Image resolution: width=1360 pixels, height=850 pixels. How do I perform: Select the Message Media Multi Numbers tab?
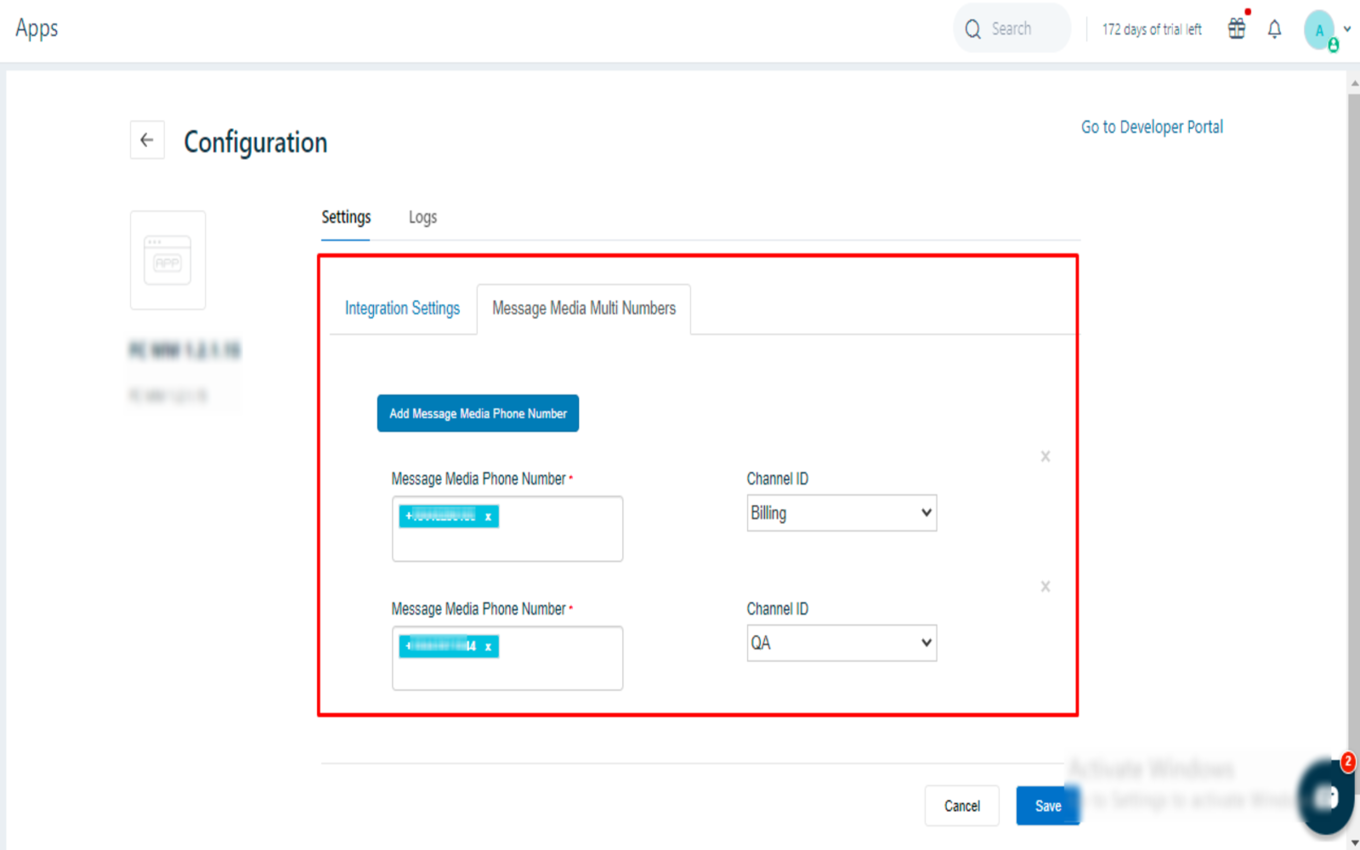coord(584,308)
